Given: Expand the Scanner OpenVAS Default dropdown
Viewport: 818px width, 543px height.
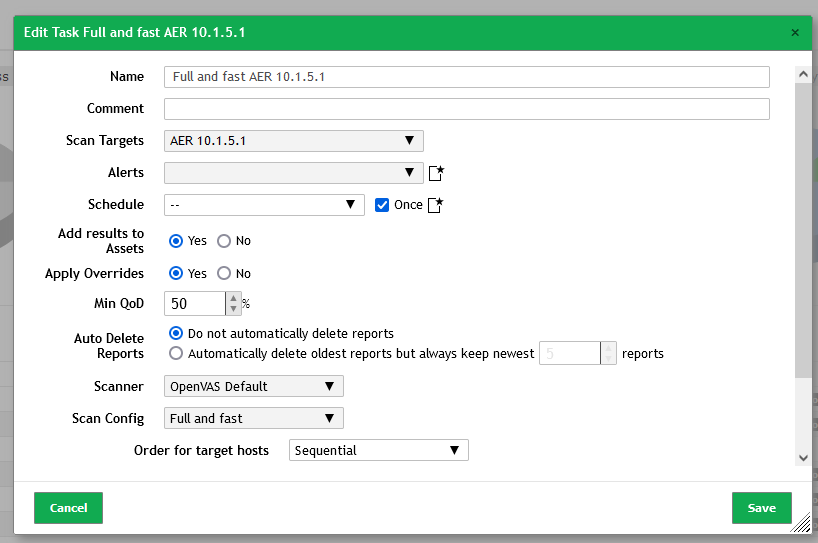Looking at the screenshot, I should (x=253, y=386).
